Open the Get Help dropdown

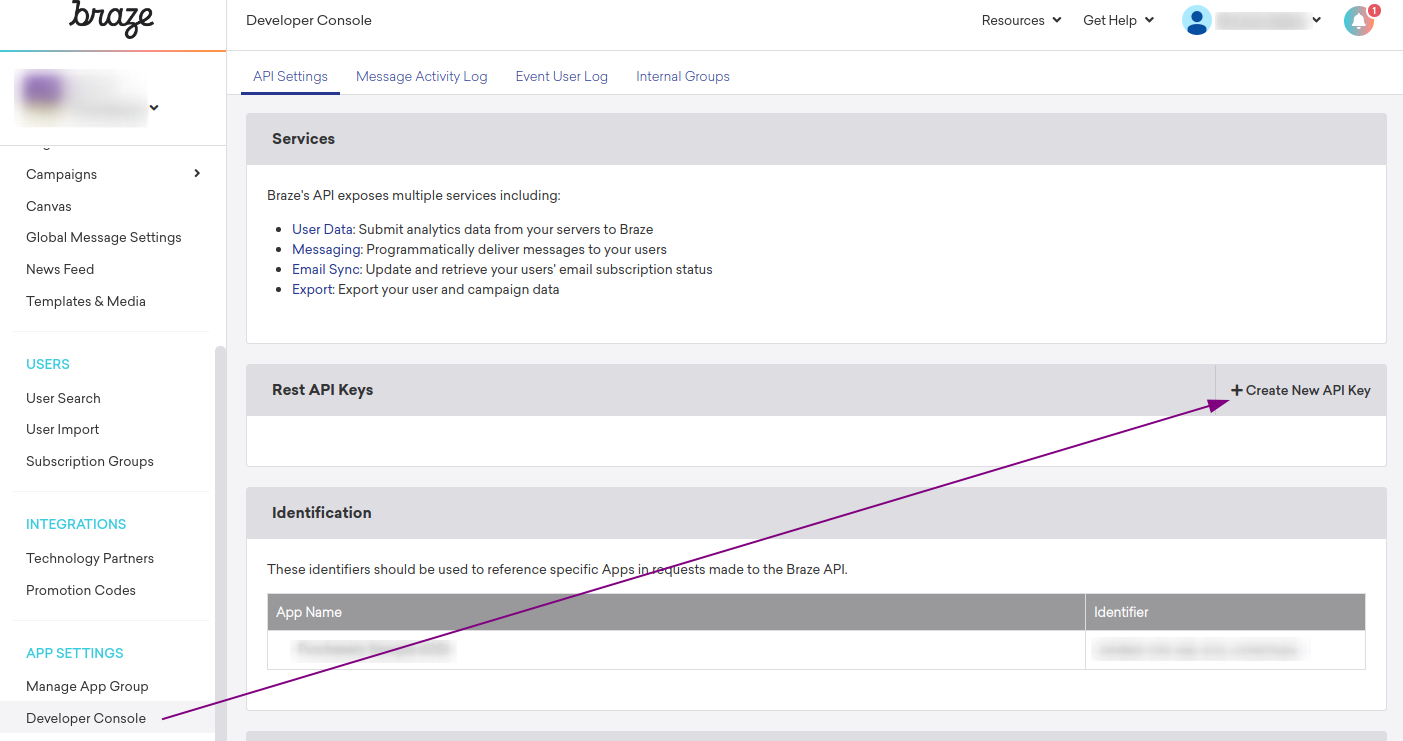pyautogui.click(x=1118, y=20)
